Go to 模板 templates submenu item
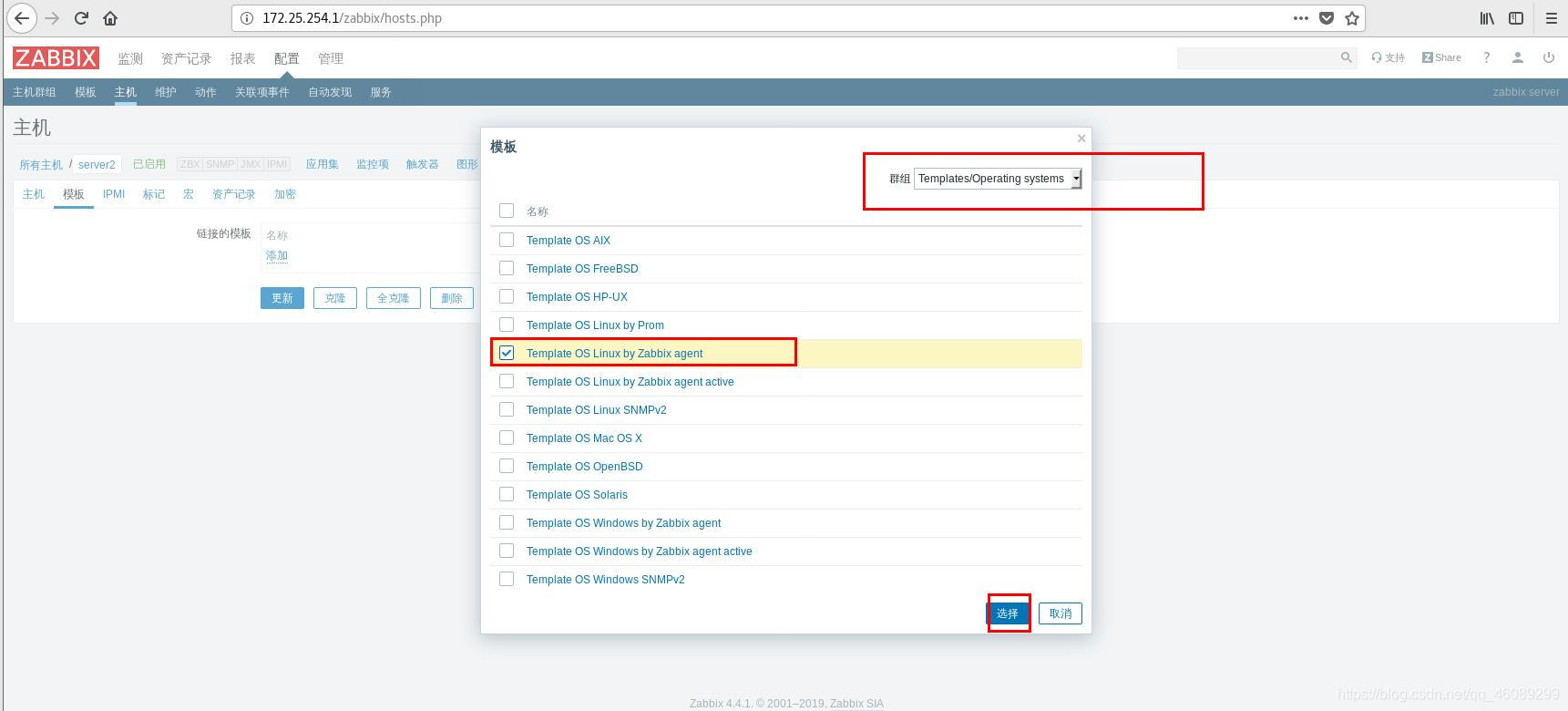This screenshot has height=711, width=1568. coord(86,92)
